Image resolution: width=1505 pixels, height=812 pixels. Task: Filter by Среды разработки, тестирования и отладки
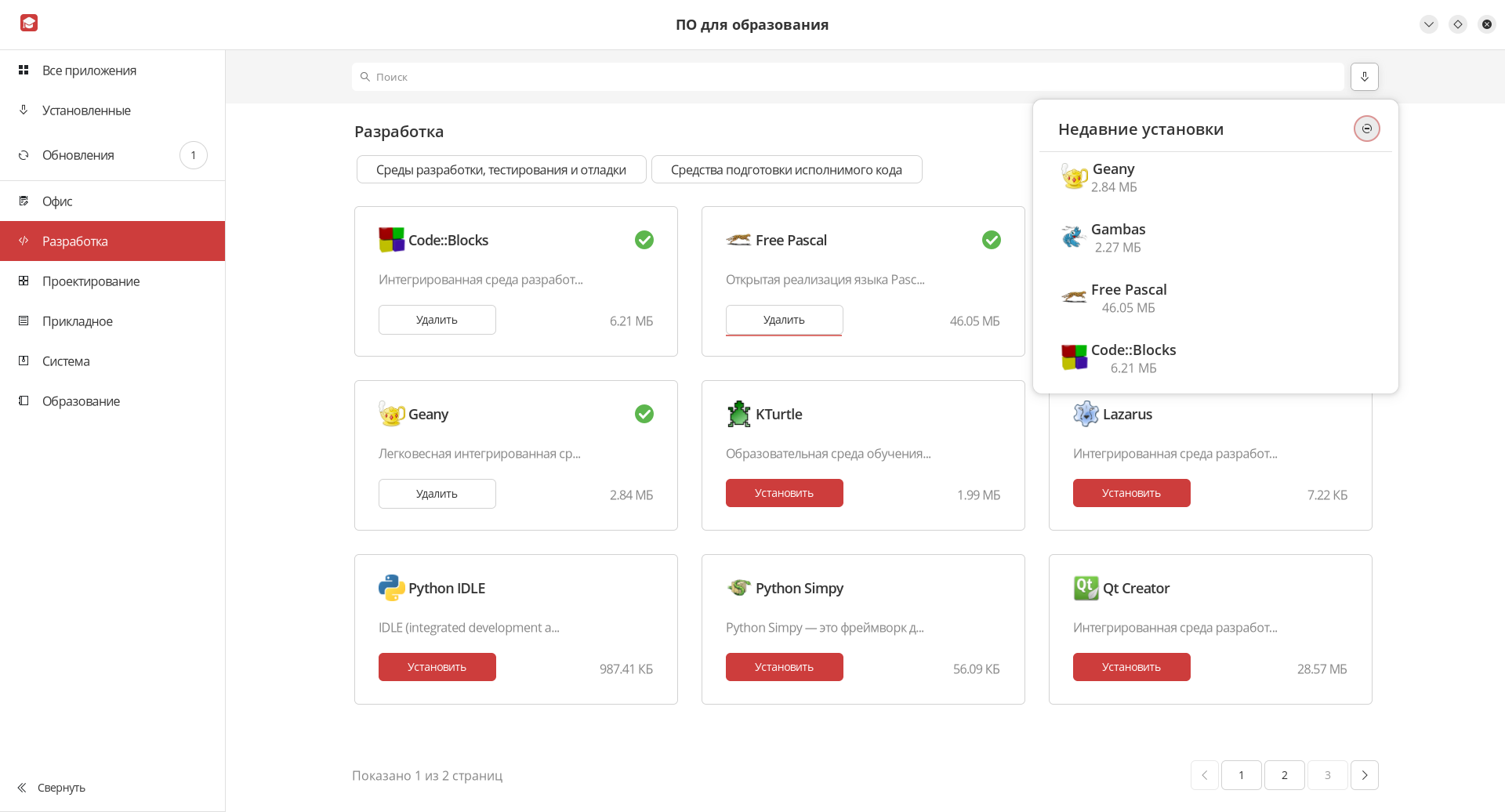pos(501,169)
